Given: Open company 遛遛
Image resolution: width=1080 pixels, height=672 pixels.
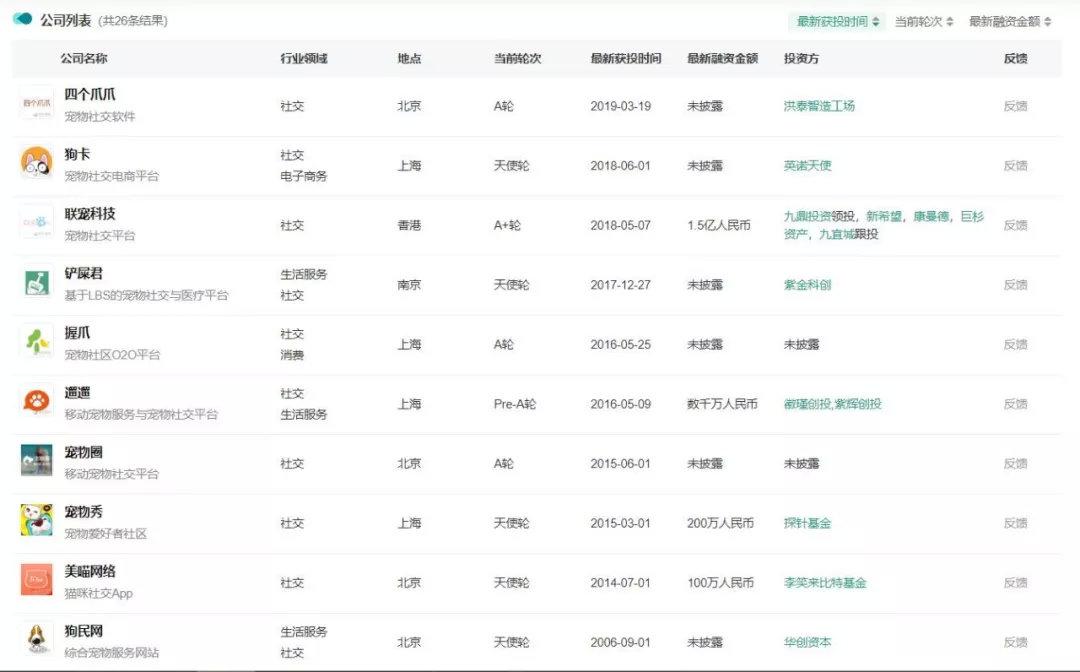Looking at the screenshot, I should (77, 392).
